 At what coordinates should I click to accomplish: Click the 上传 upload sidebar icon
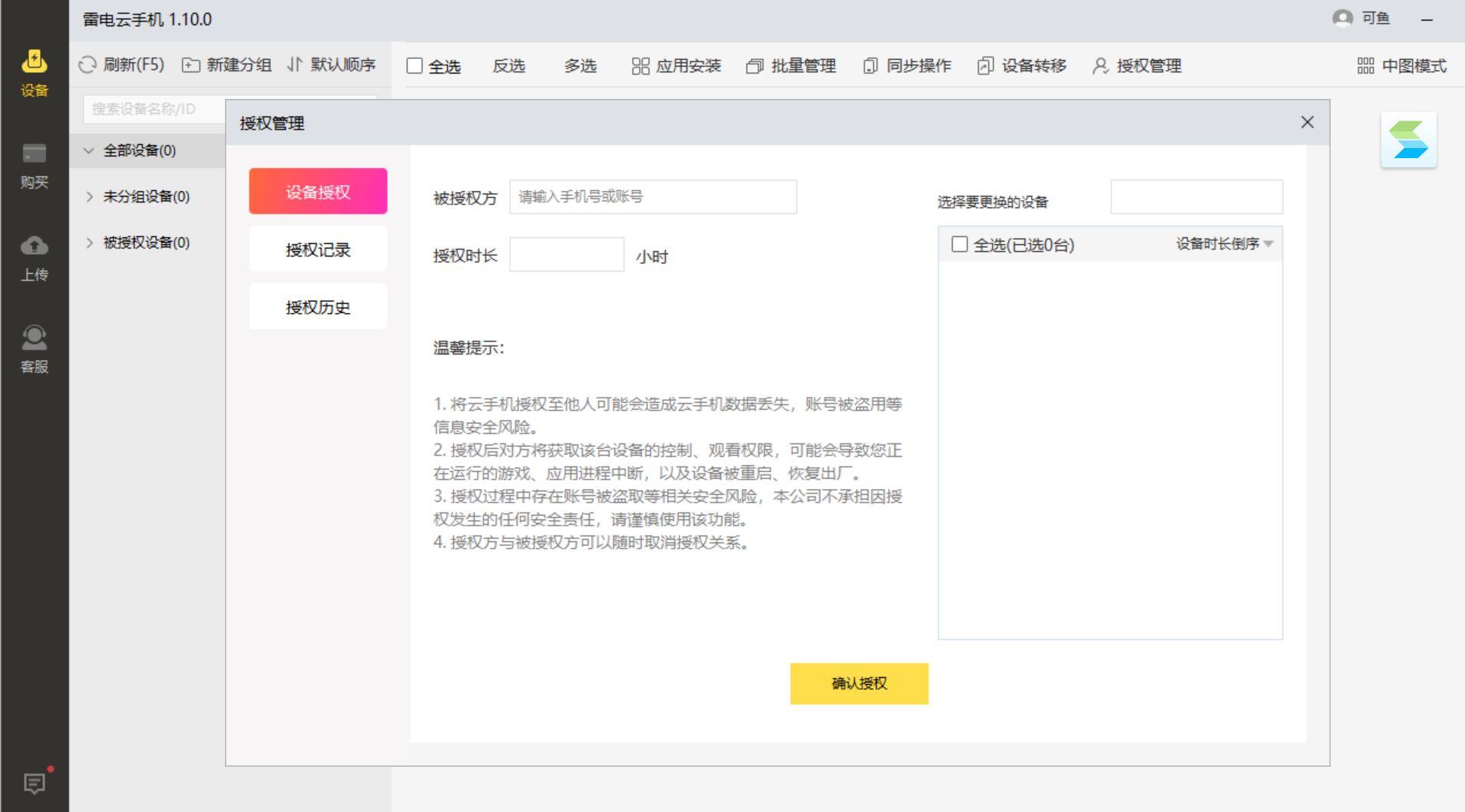(34, 257)
